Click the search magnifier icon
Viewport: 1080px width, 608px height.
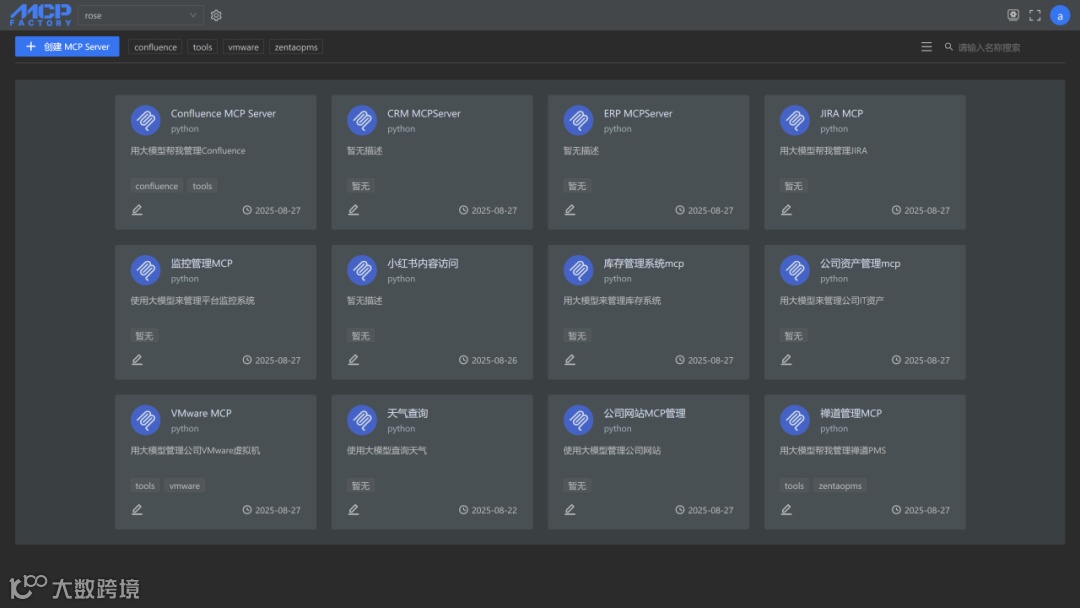(948, 47)
